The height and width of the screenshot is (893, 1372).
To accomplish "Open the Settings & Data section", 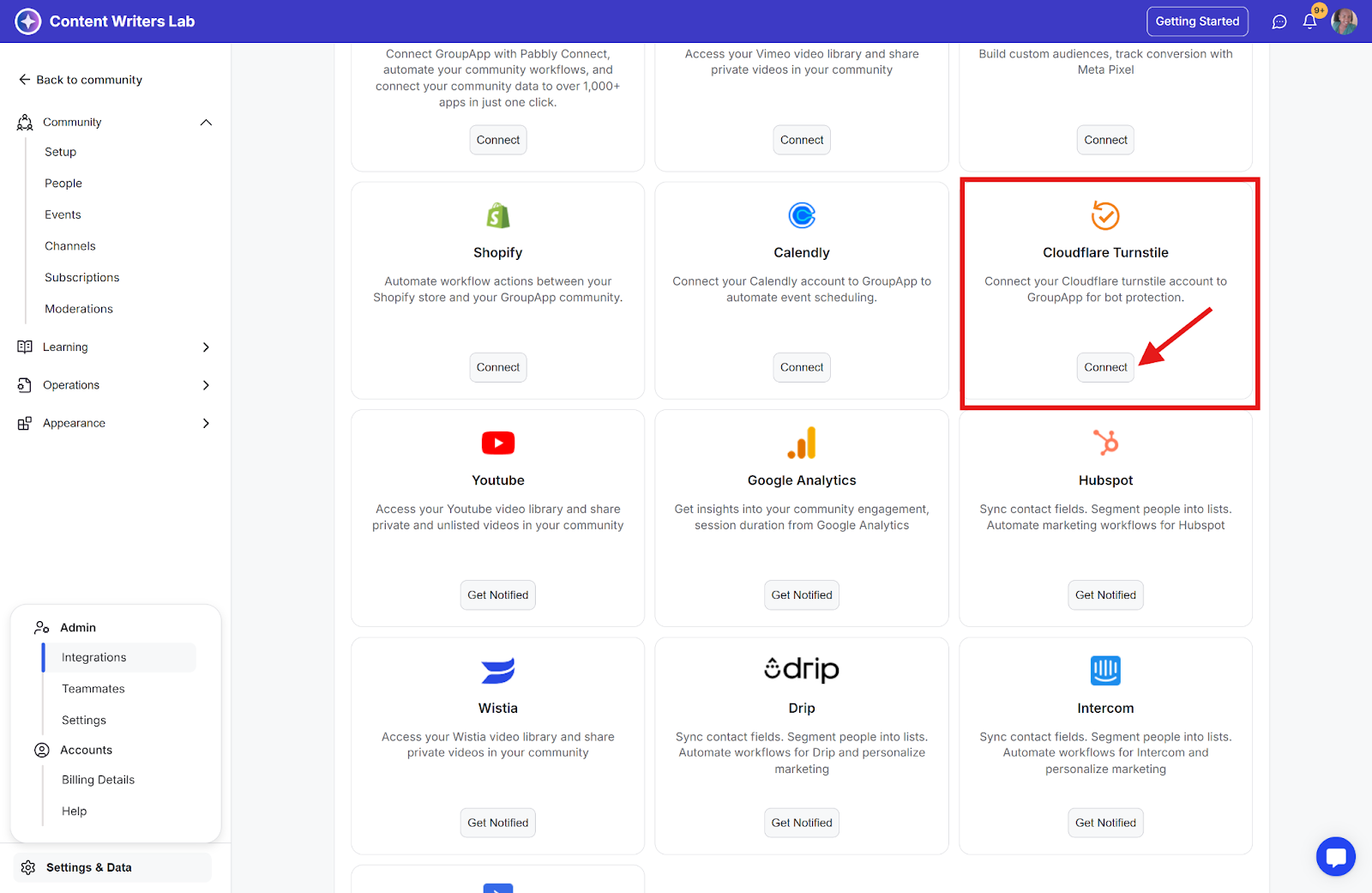I will click(x=112, y=867).
